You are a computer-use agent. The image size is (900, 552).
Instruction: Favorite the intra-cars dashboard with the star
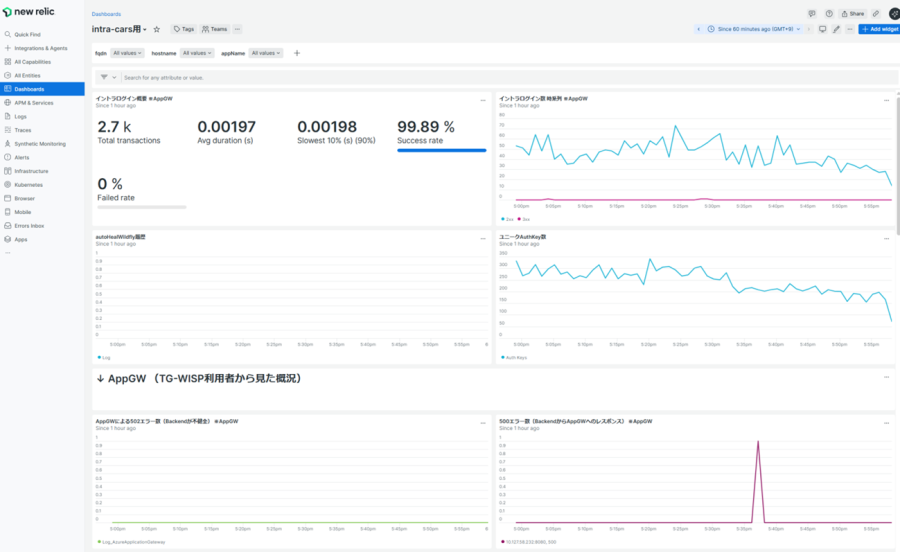tap(156, 30)
